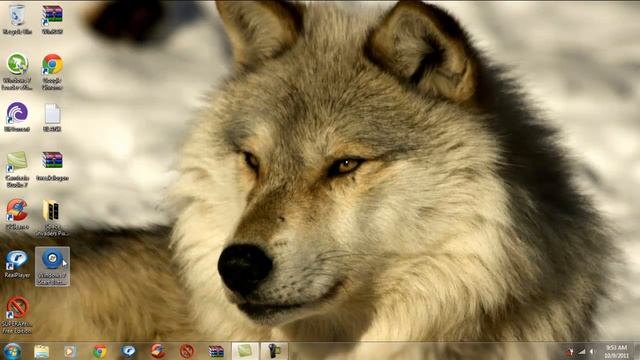Select the green Windows 7 Loader desktop icon
This screenshot has width=640, height=360.
[x=17, y=71]
